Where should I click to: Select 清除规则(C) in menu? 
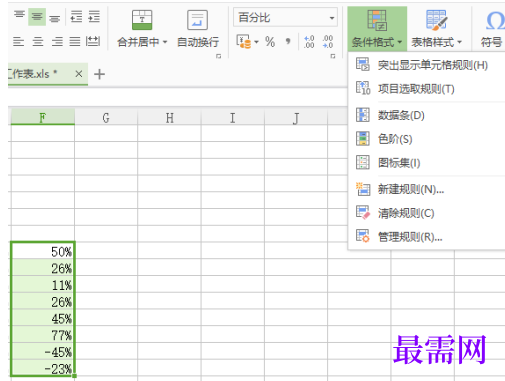[426, 213]
